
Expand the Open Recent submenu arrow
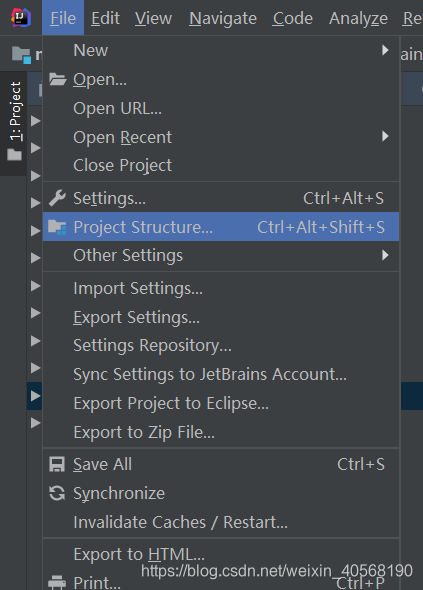tap(385, 136)
